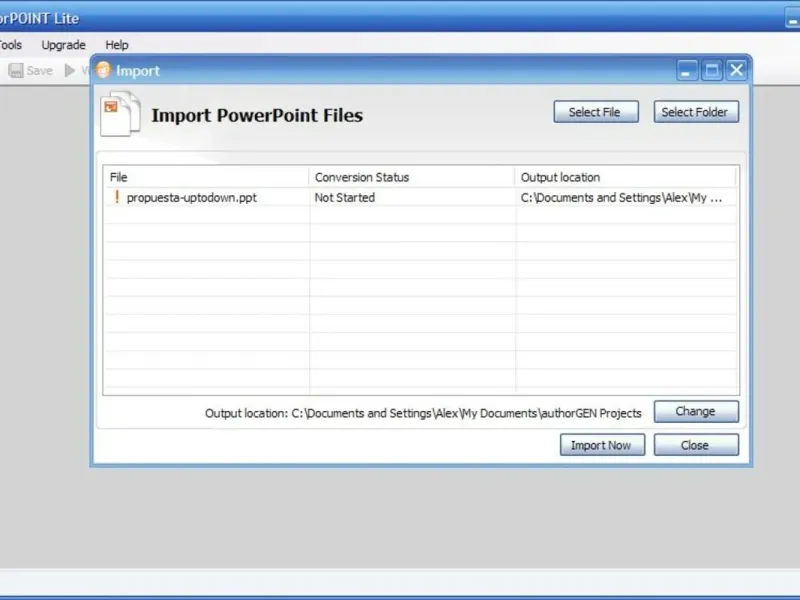Close the Import dialog with X
This screenshot has height=600, width=800.
click(736, 70)
